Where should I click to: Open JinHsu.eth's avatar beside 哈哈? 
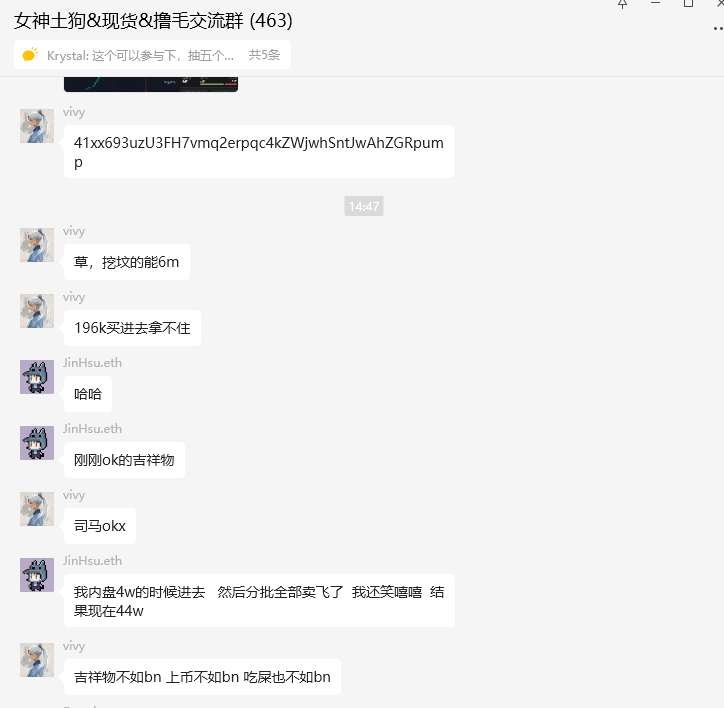(x=37, y=377)
